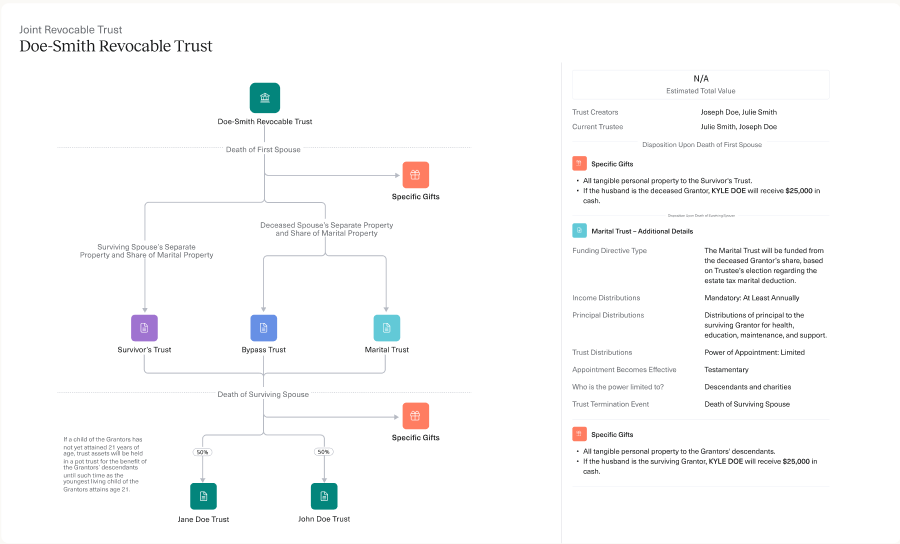
Task: Click the 50% badge above Jane Doe Trust
Action: 203,452
